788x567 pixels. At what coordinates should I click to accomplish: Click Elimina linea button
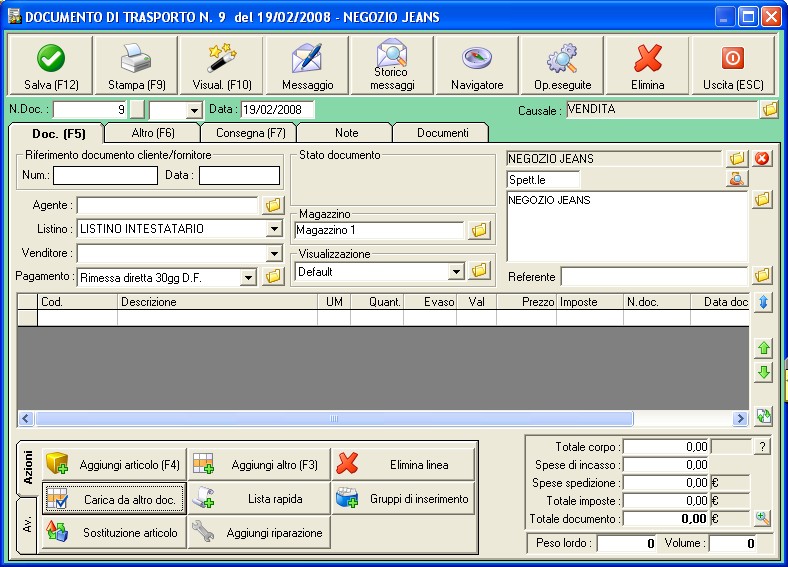pyautogui.click(x=403, y=464)
